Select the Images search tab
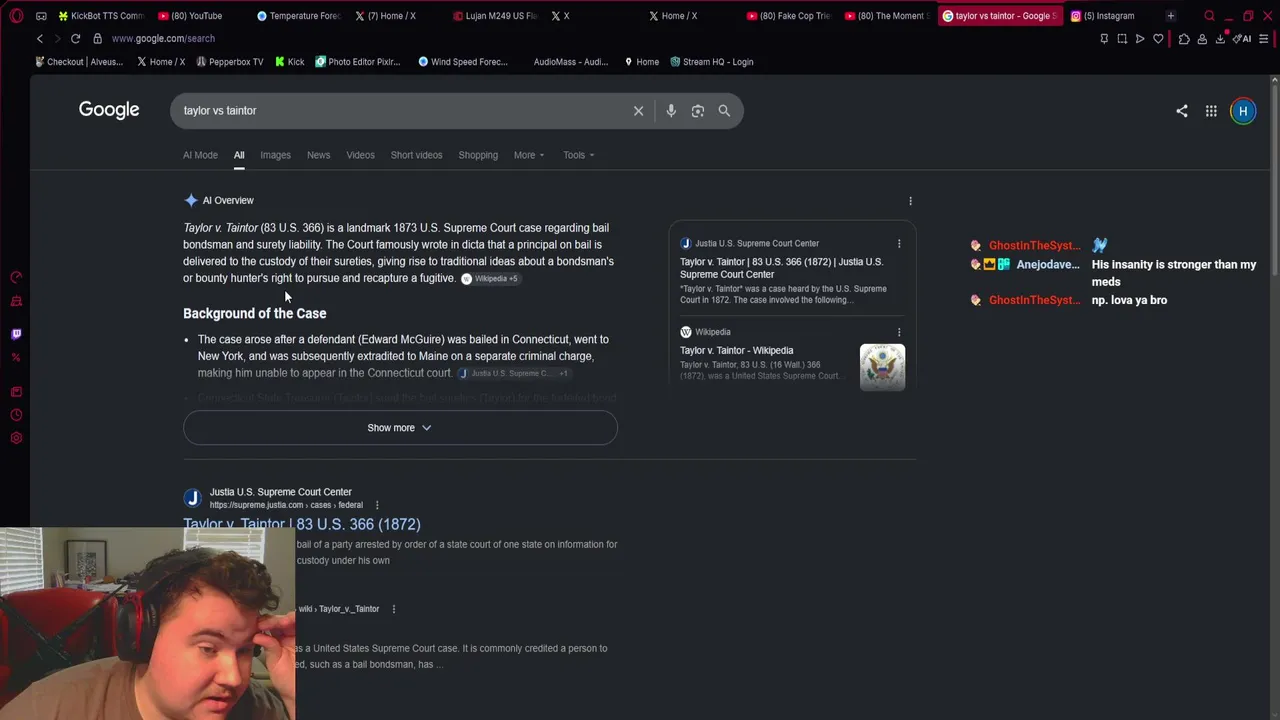 275,155
